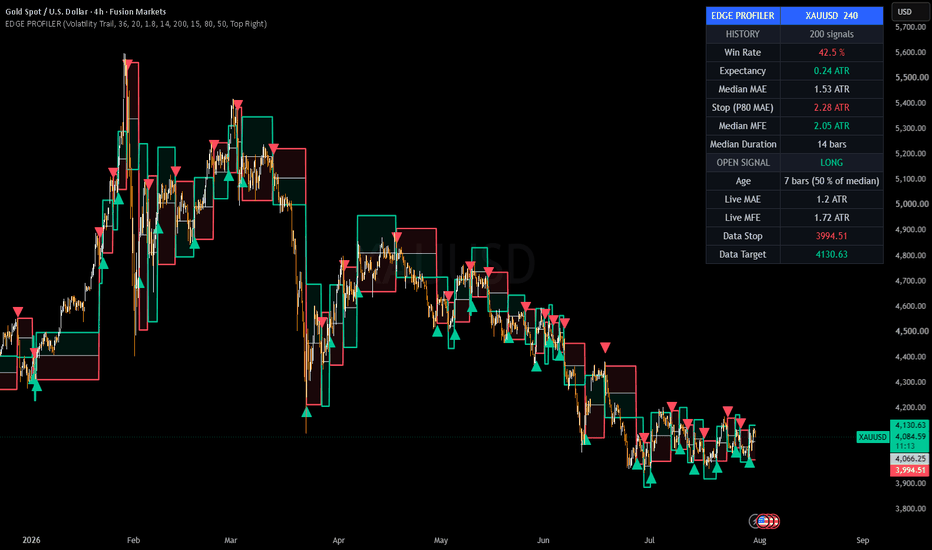This screenshot has width=932, height=550.
Task: Click the red sell marker at the 5,600 peak
Action: (128, 65)
